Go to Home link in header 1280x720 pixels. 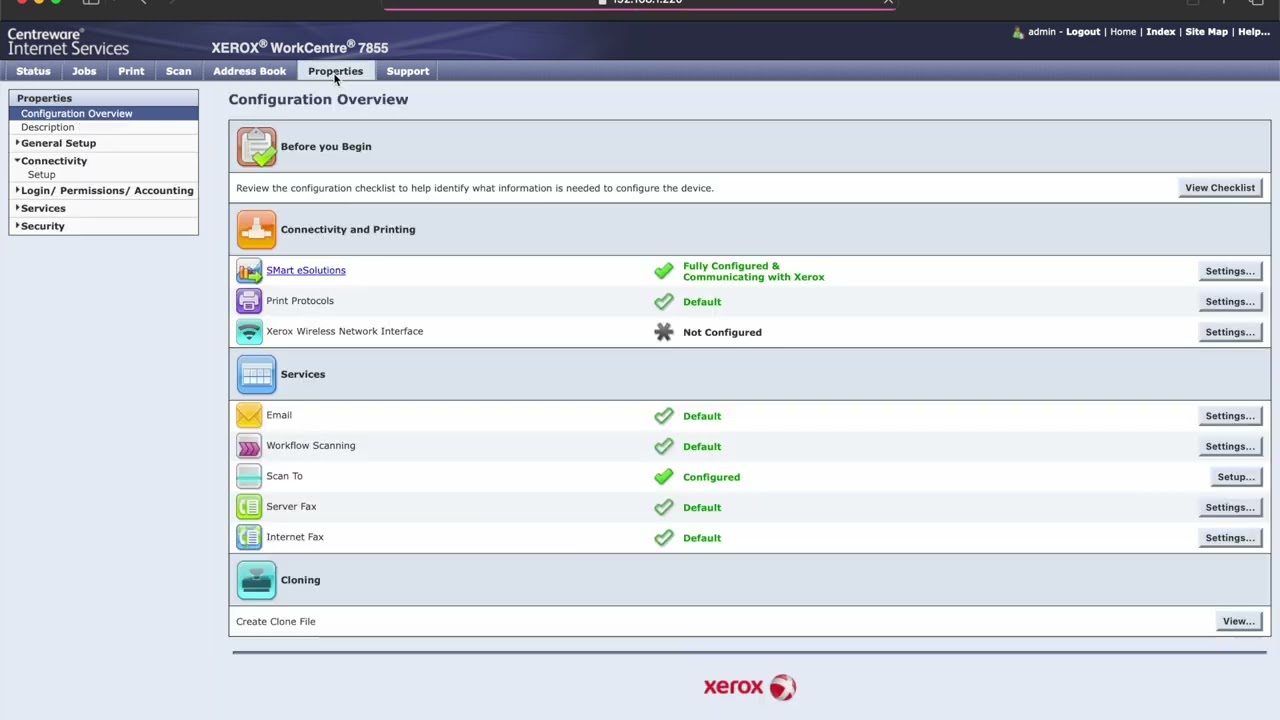point(1123,32)
